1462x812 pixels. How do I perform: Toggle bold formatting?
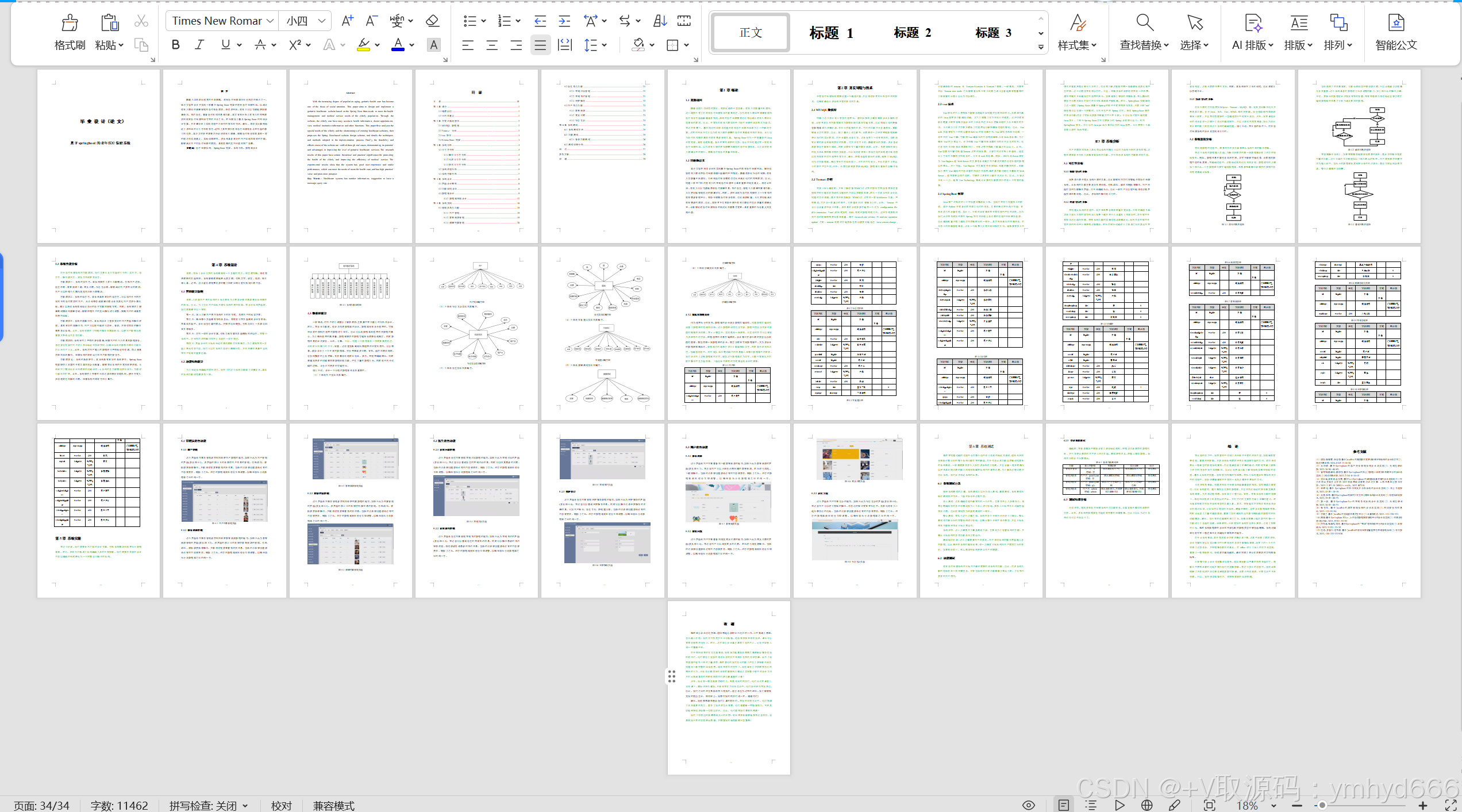click(x=176, y=45)
